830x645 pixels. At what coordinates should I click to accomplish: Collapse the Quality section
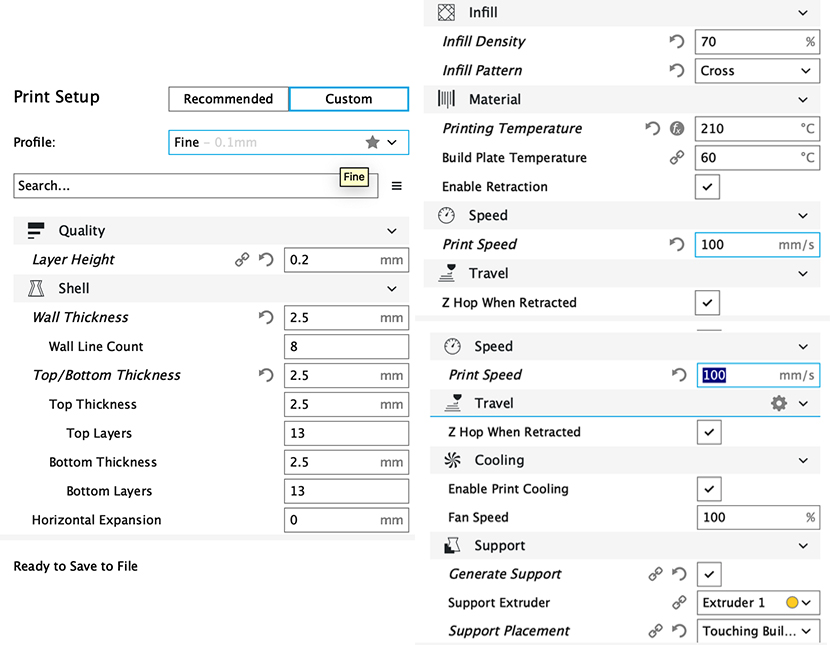[x=391, y=231]
